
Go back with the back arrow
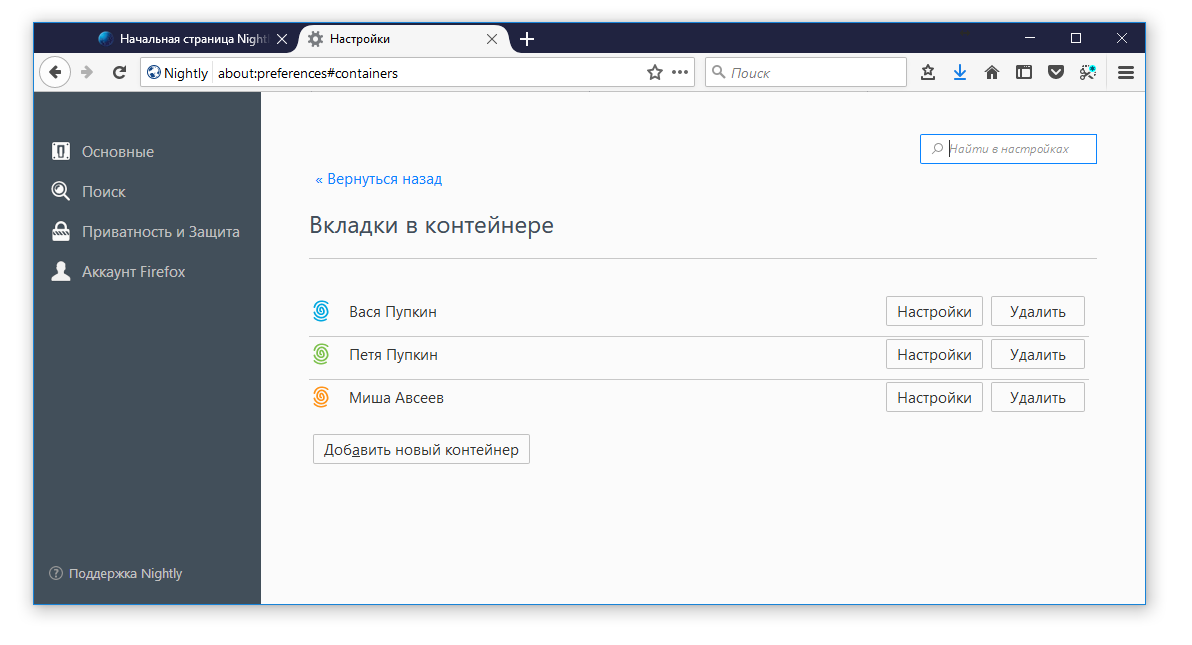[55, 72]
